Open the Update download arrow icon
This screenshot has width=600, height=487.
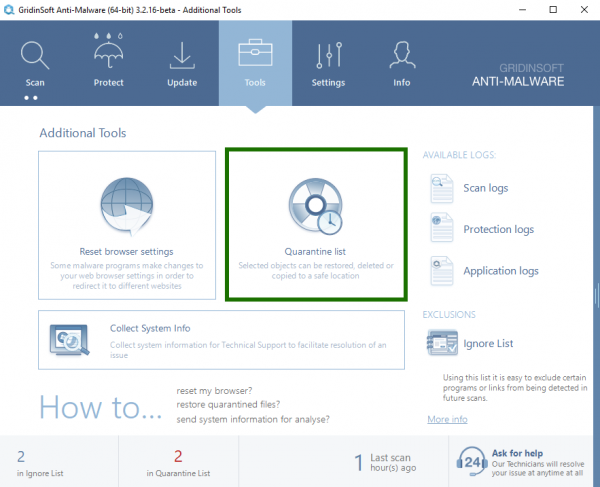[182, 55]
